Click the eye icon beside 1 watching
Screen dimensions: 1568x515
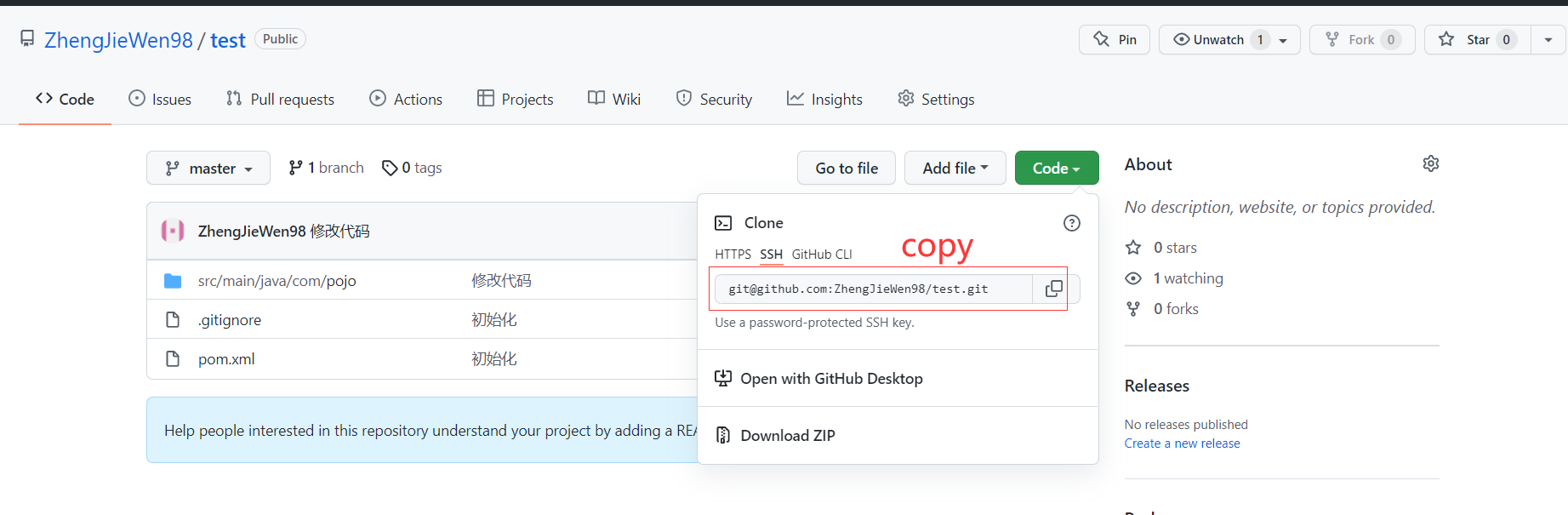pos(1133,278)
